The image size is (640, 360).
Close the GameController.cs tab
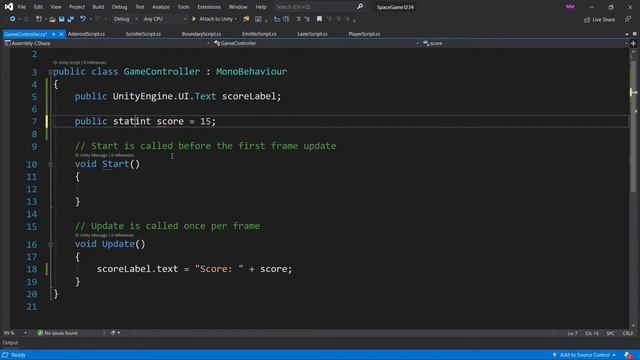click(x=61, y=34)
